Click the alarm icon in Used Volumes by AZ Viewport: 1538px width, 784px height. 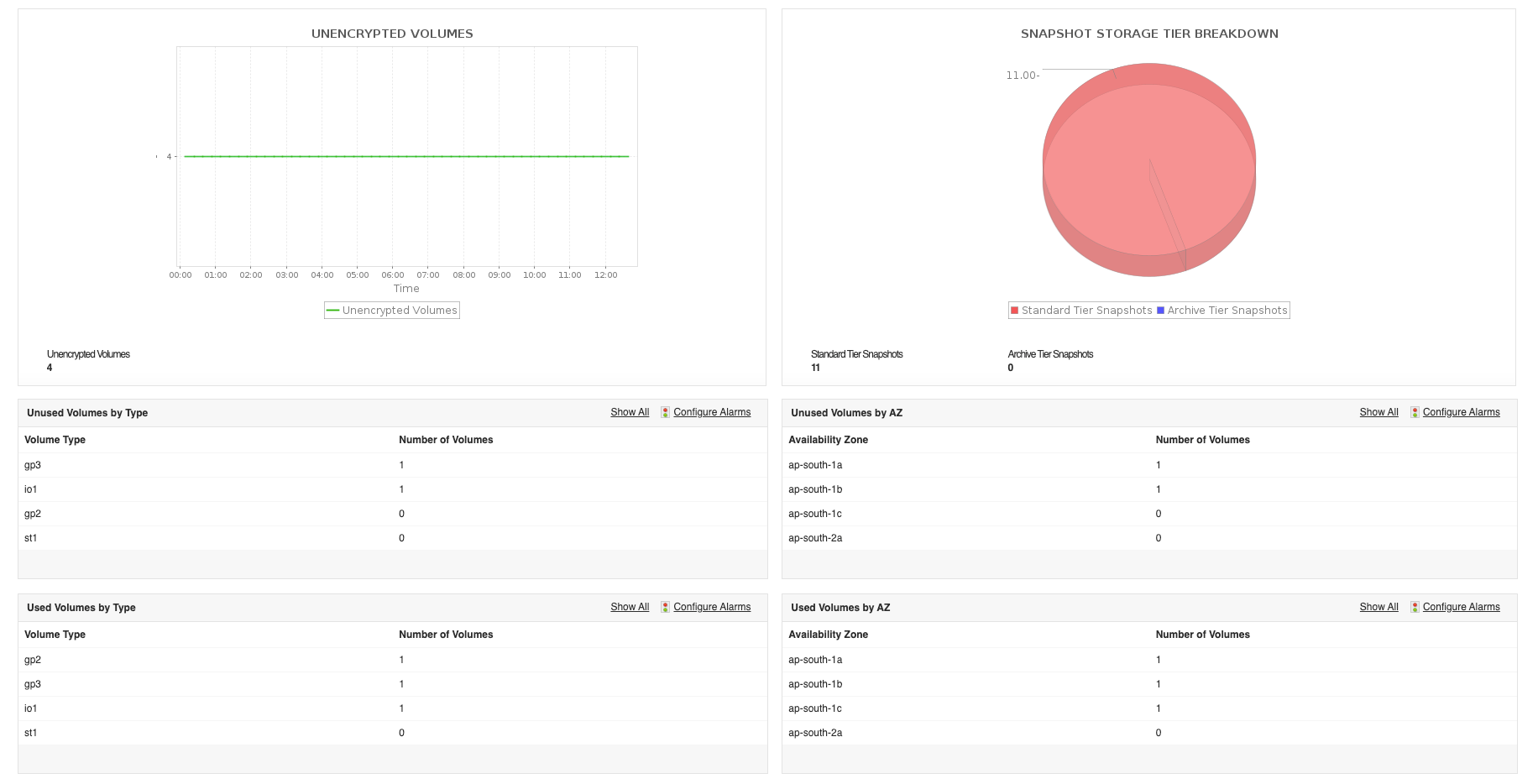tap(1415, 607)
